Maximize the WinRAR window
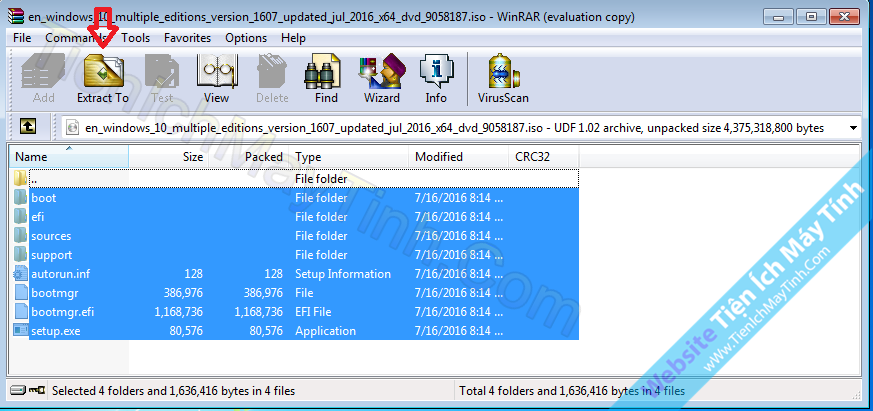The height and width of the screenshot is (411, 873). (x=812, y=16)
